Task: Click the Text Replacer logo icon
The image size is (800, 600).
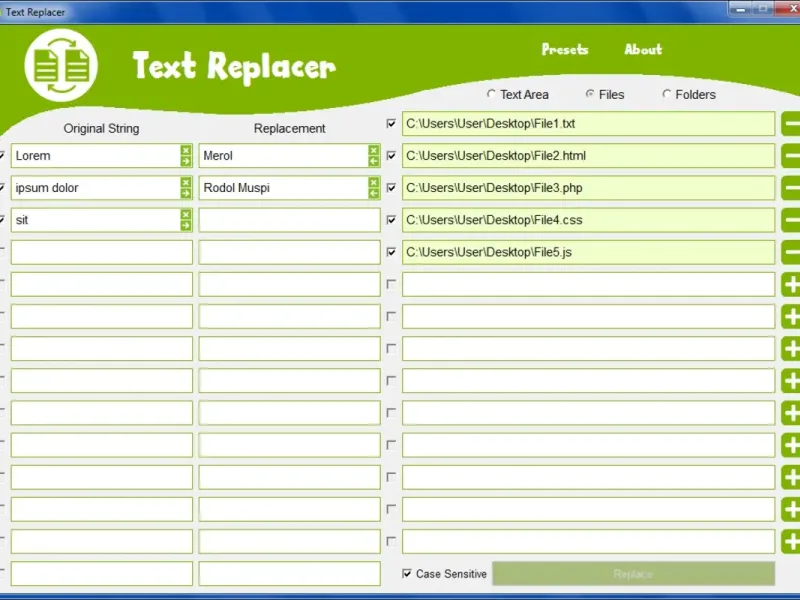Action: [x=61, y=65]
